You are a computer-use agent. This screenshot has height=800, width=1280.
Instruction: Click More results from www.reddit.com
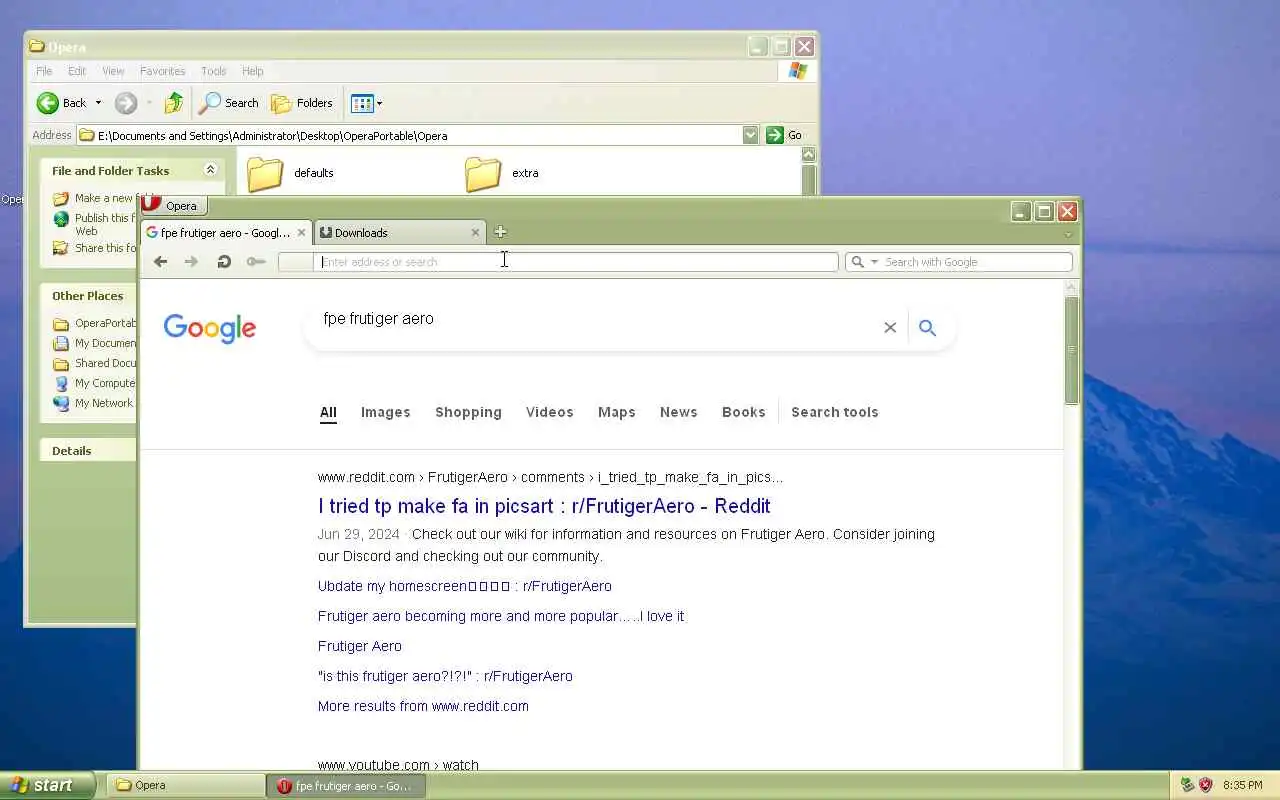coord(423,706)
